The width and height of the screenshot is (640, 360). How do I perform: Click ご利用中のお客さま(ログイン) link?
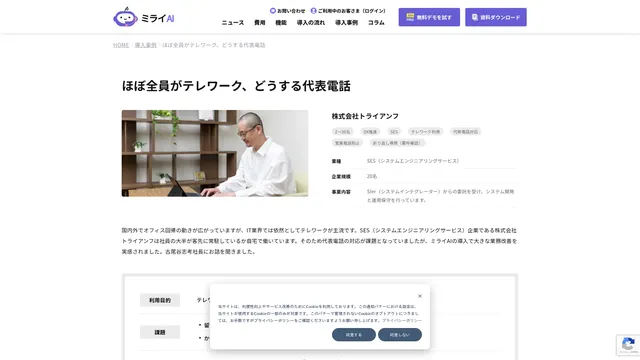coord(351,11)
